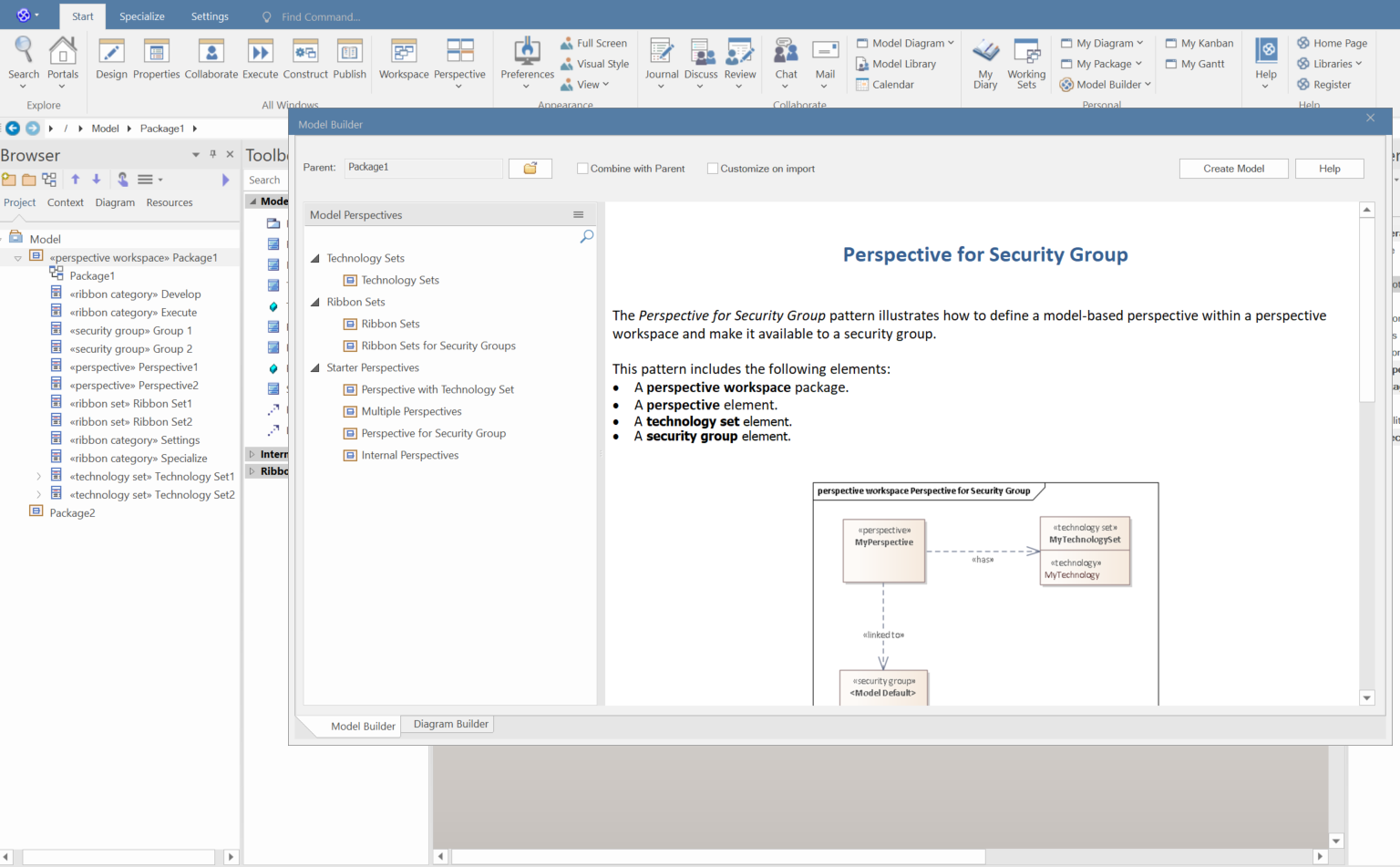Open the Model Perspectives hamburger menu
This screenshot has width=1400, height=867.
(578, 214)
